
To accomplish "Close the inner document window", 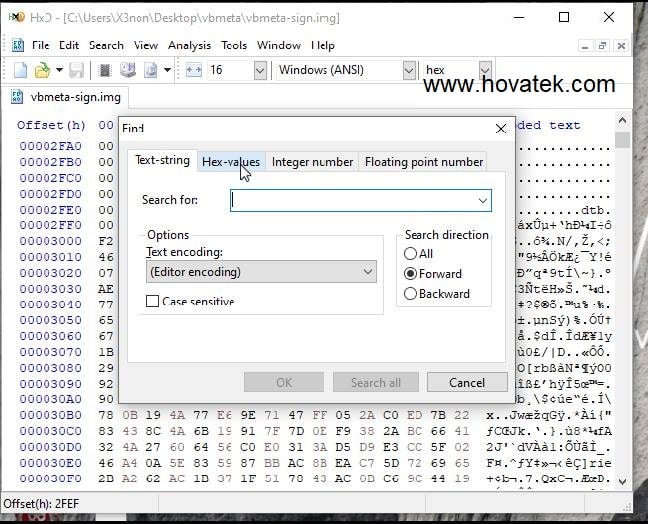I will (621, 46).
